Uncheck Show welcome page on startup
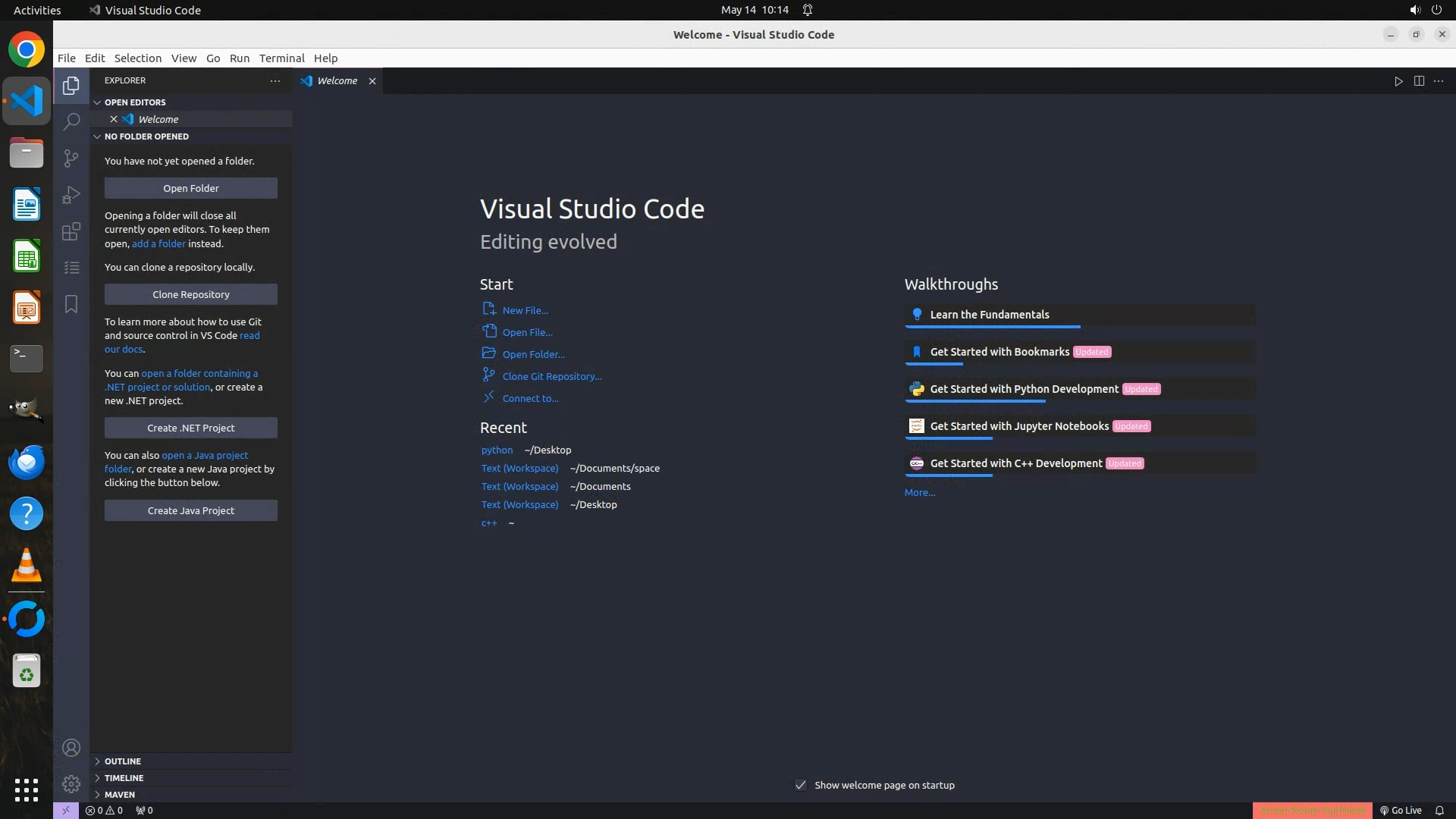The width and height of the screenshot is (1456, 819). [801, 785]
